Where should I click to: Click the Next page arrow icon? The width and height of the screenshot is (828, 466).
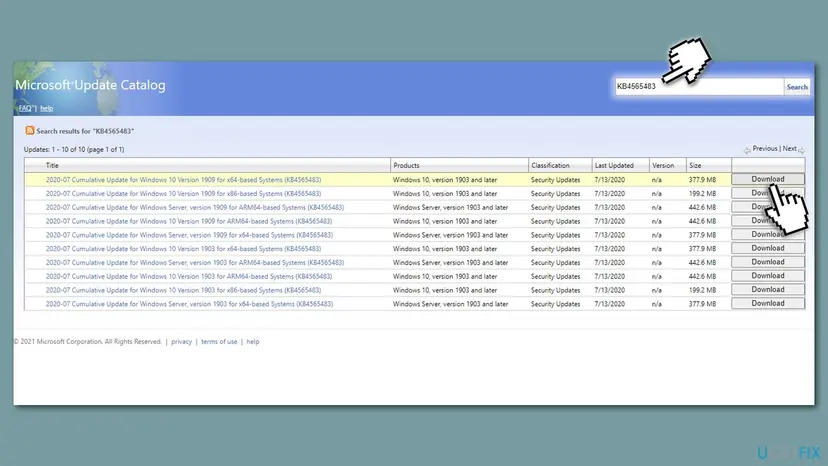801,151
